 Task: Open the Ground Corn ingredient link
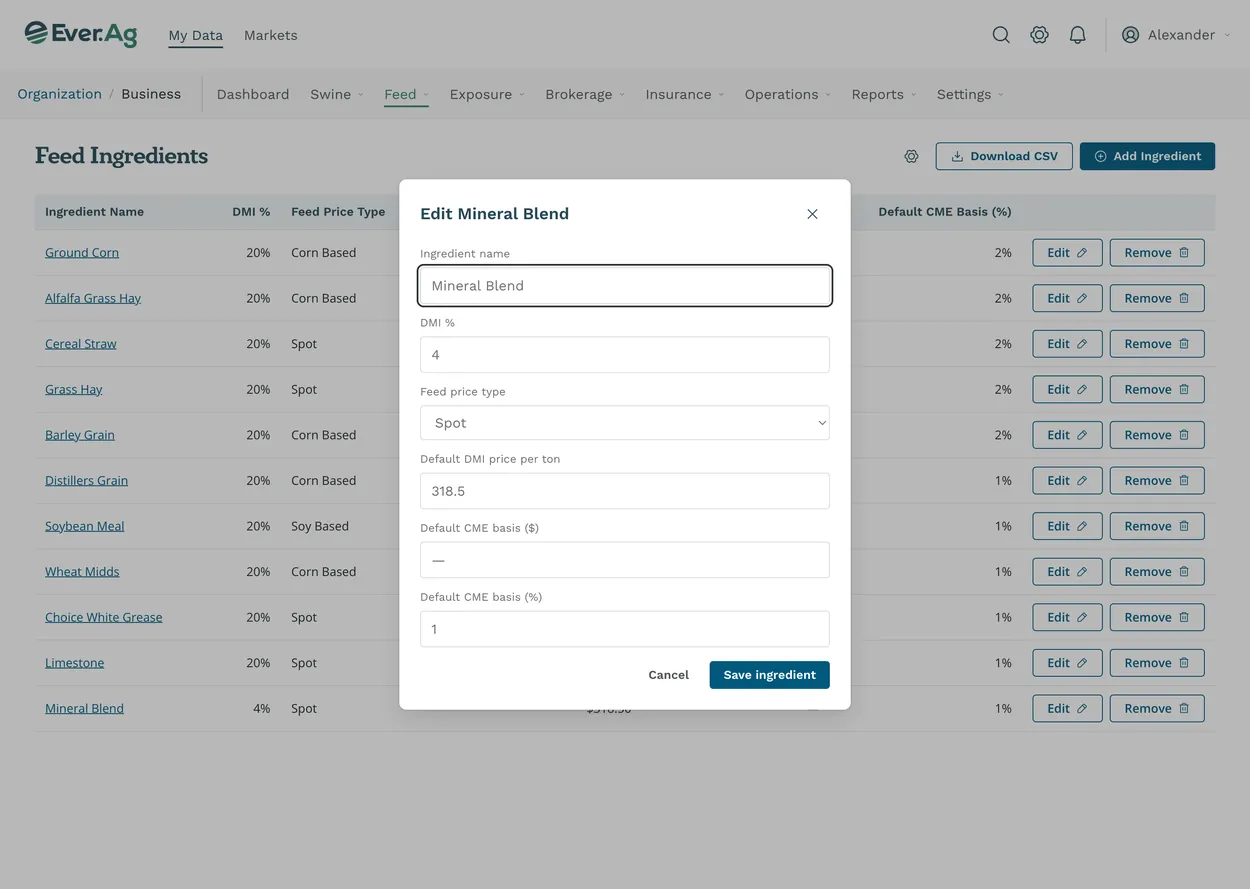(x=82, y=253)
